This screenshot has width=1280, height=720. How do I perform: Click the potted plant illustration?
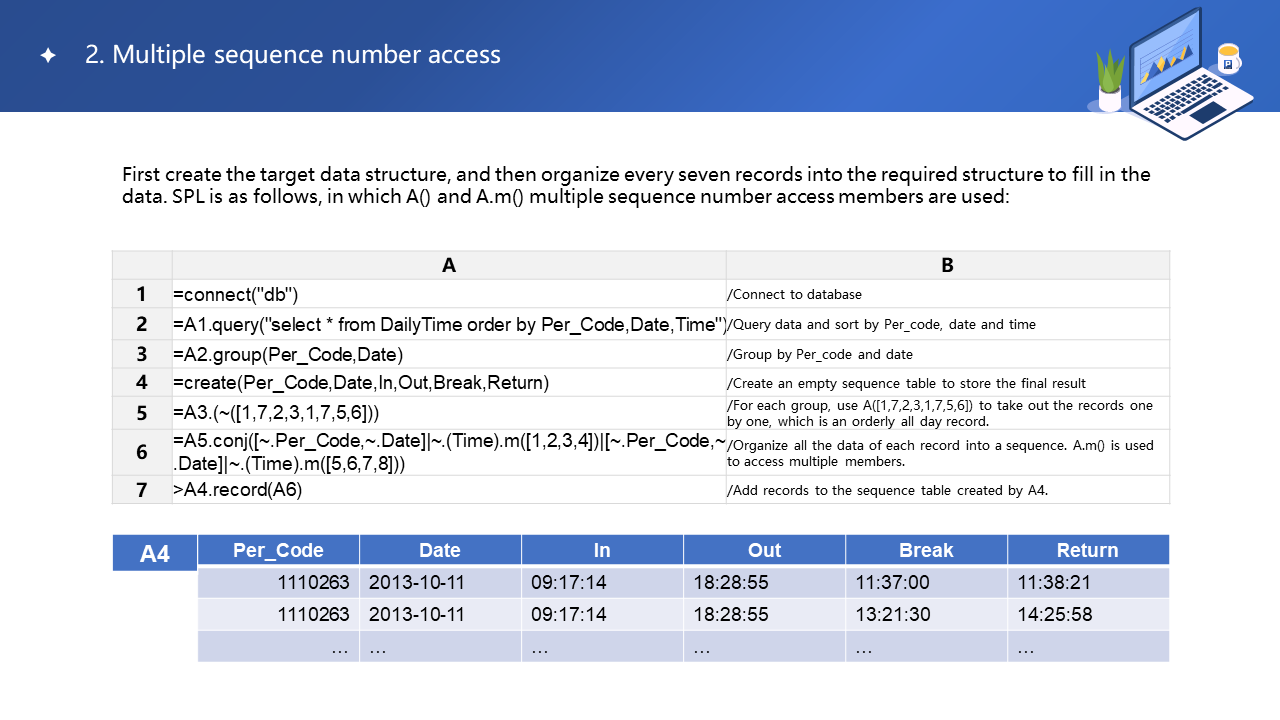[x=1110, y=82]
